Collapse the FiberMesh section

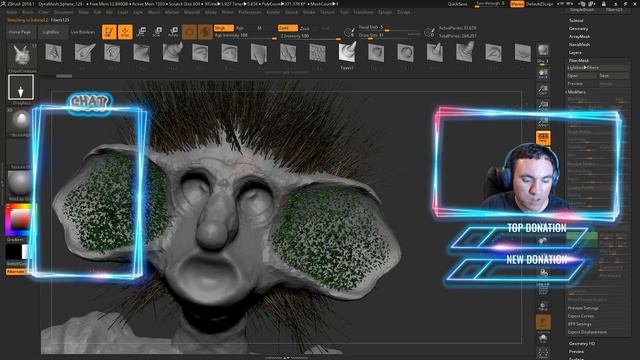pos(579,60)
